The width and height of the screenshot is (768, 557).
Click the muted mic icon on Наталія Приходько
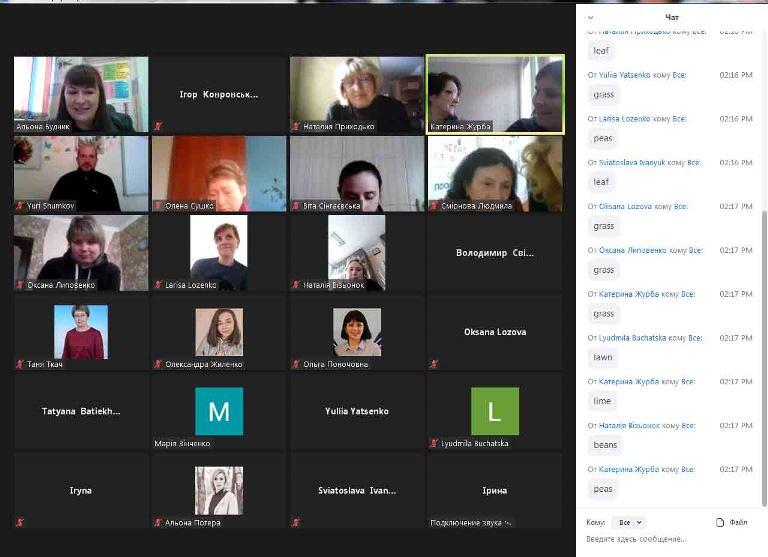tap(296, 126)
